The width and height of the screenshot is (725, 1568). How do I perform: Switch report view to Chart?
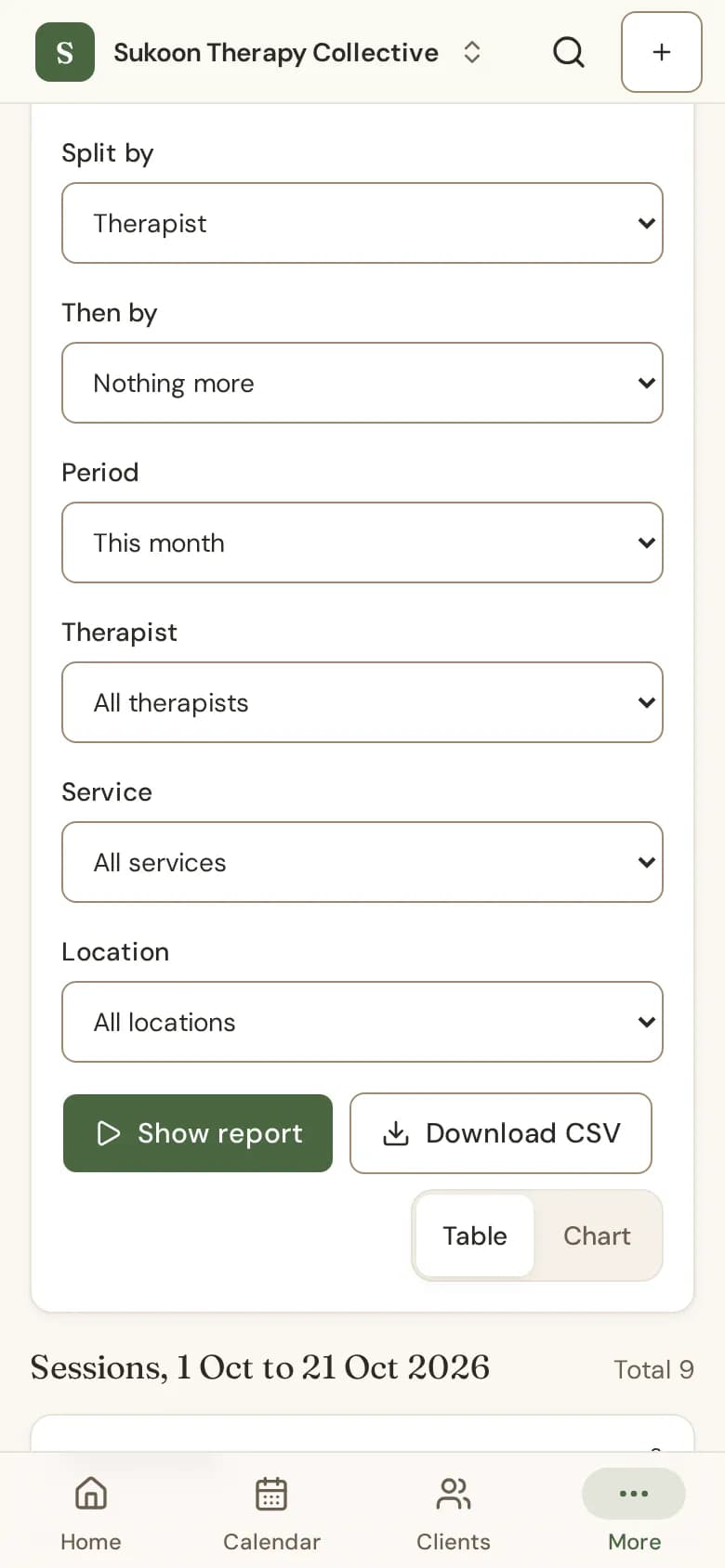point(597,1235)
